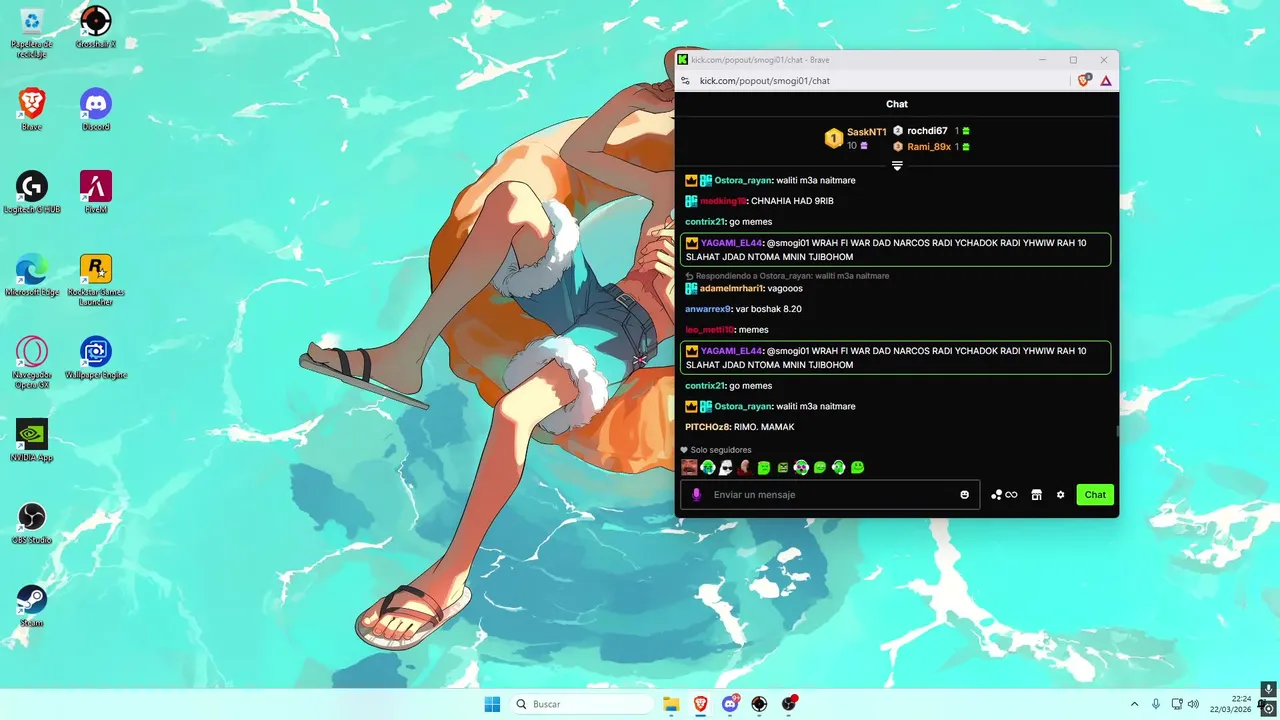Open chat settings gear
This screenshot has width=1280, height=720.
(1061, 495)
